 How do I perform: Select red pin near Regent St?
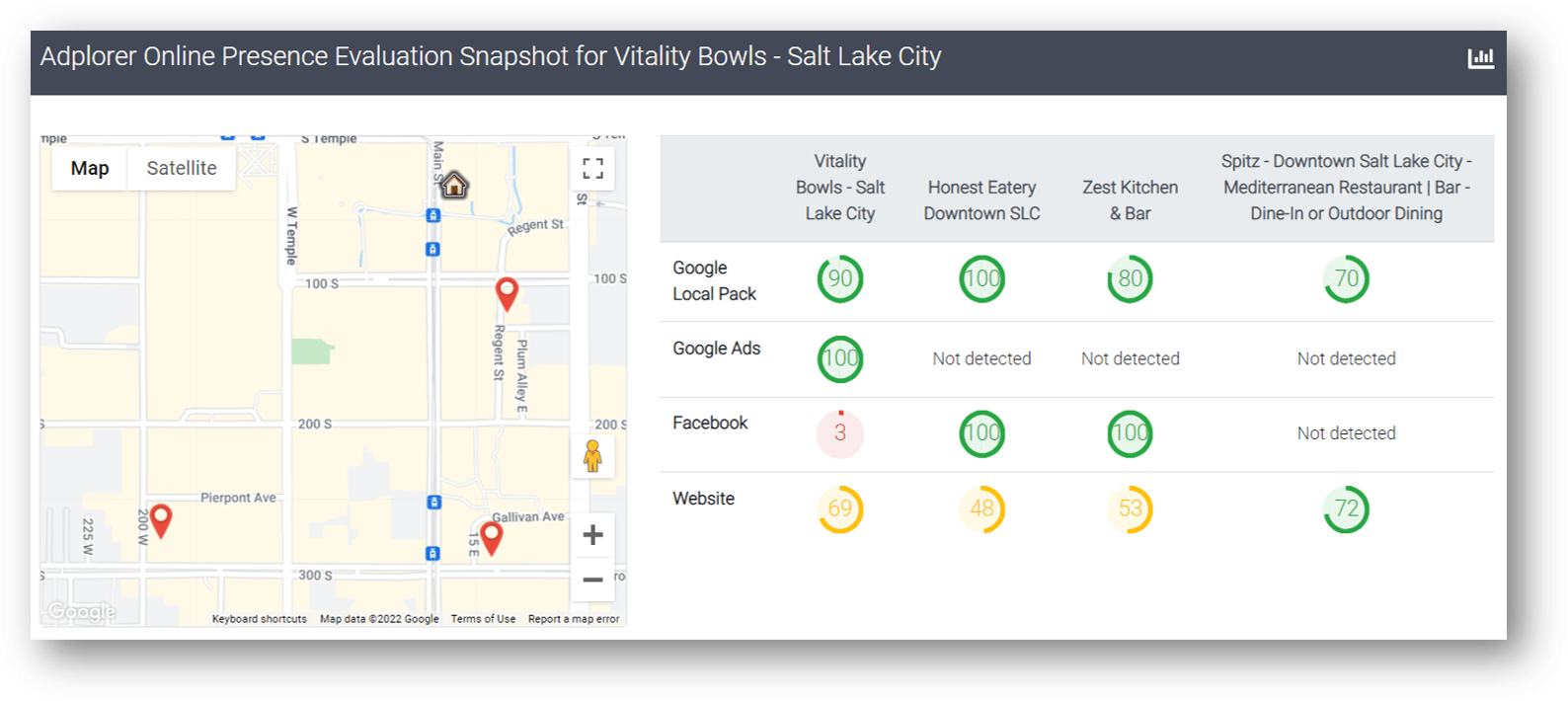(507, 294)
